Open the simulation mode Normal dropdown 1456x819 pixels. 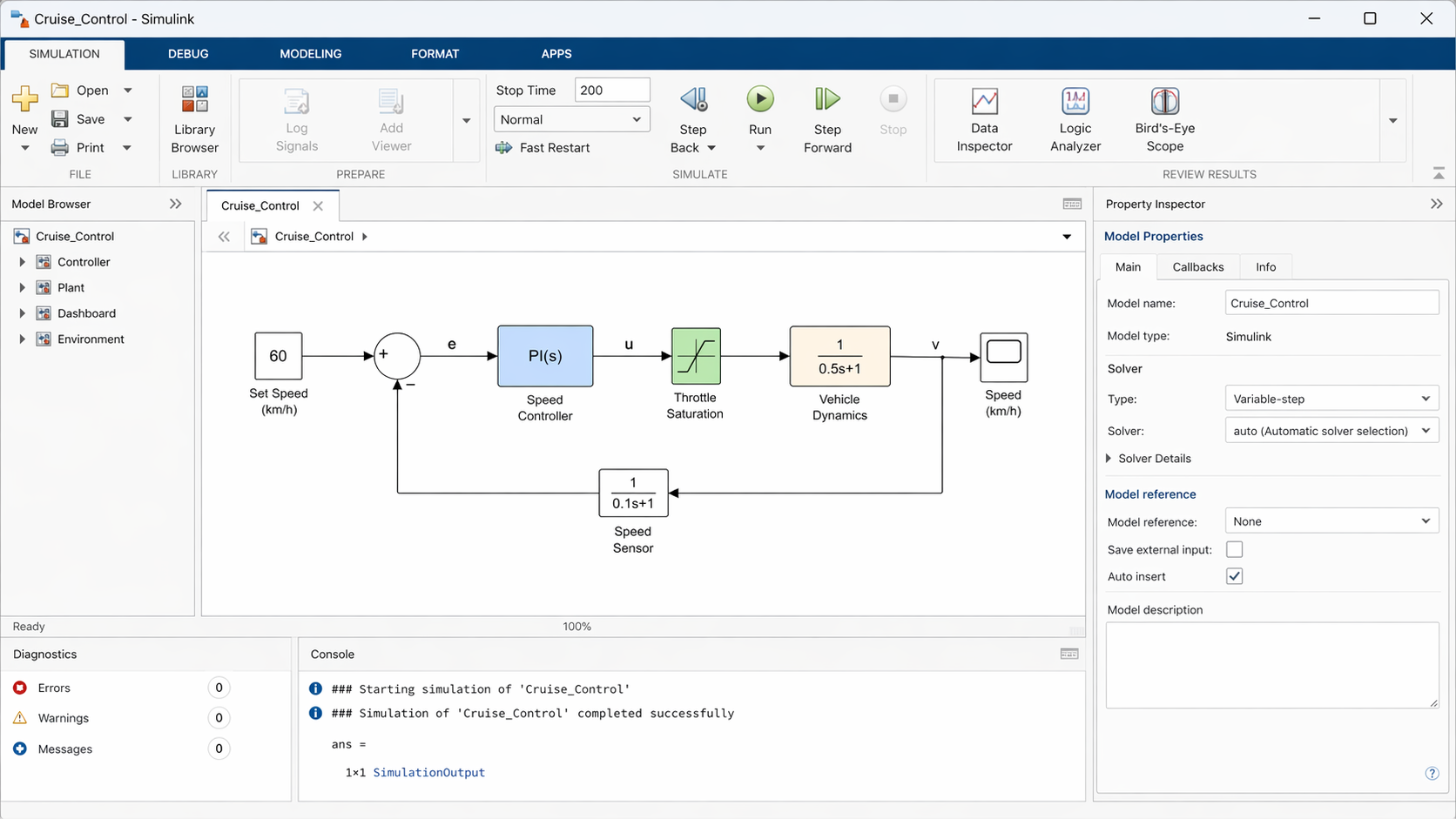pyautogui.click(x=571, y=119)
